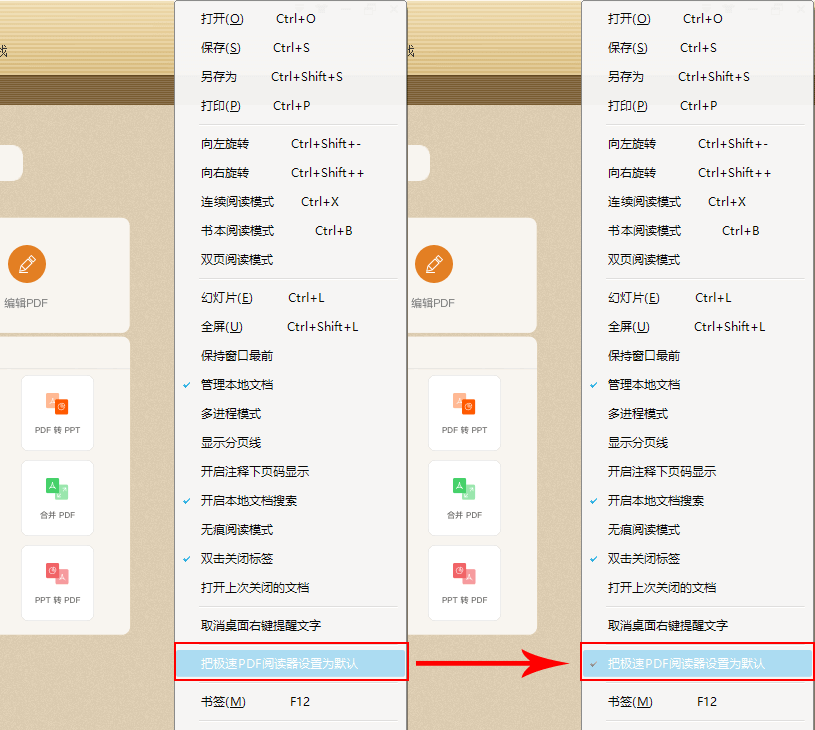
Task: Switch to 书本阅读模式 in the right-hand menu
Action: [x=698, y=231]
